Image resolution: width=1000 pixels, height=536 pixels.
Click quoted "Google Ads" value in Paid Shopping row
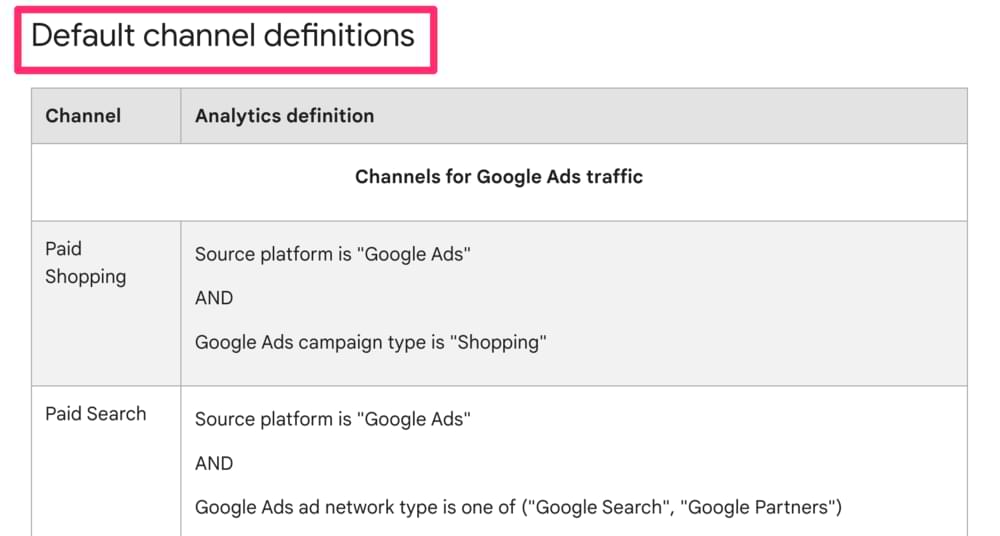click(x=414, y=254)
